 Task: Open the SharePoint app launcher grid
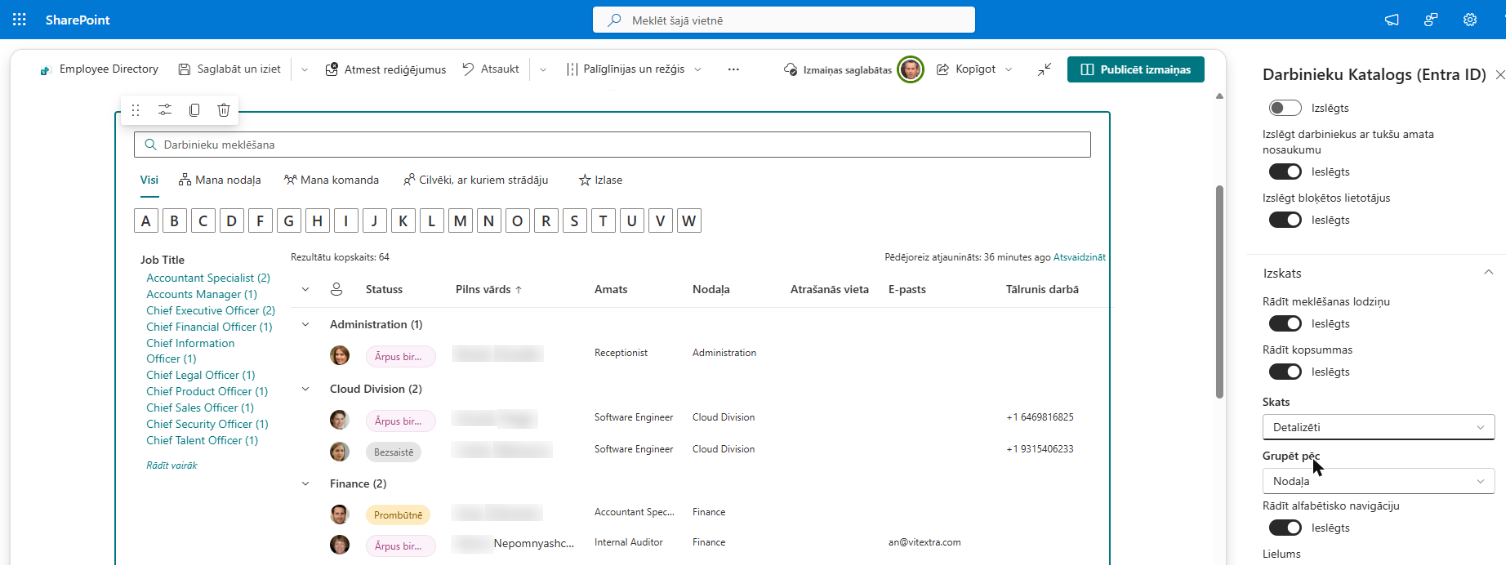pyautogui.click(x=19, y=19)
